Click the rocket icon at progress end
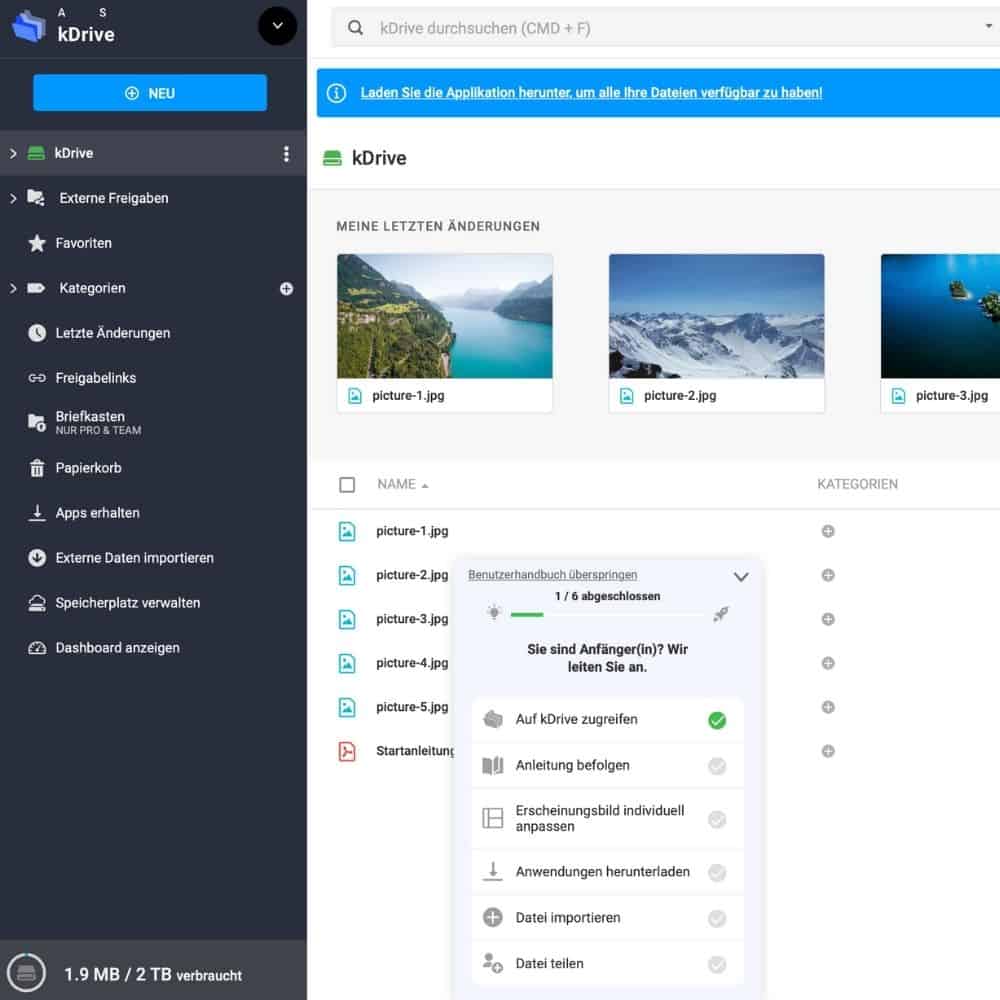Viewport: 1000px width, 1000px height. [x=721, y=614]
